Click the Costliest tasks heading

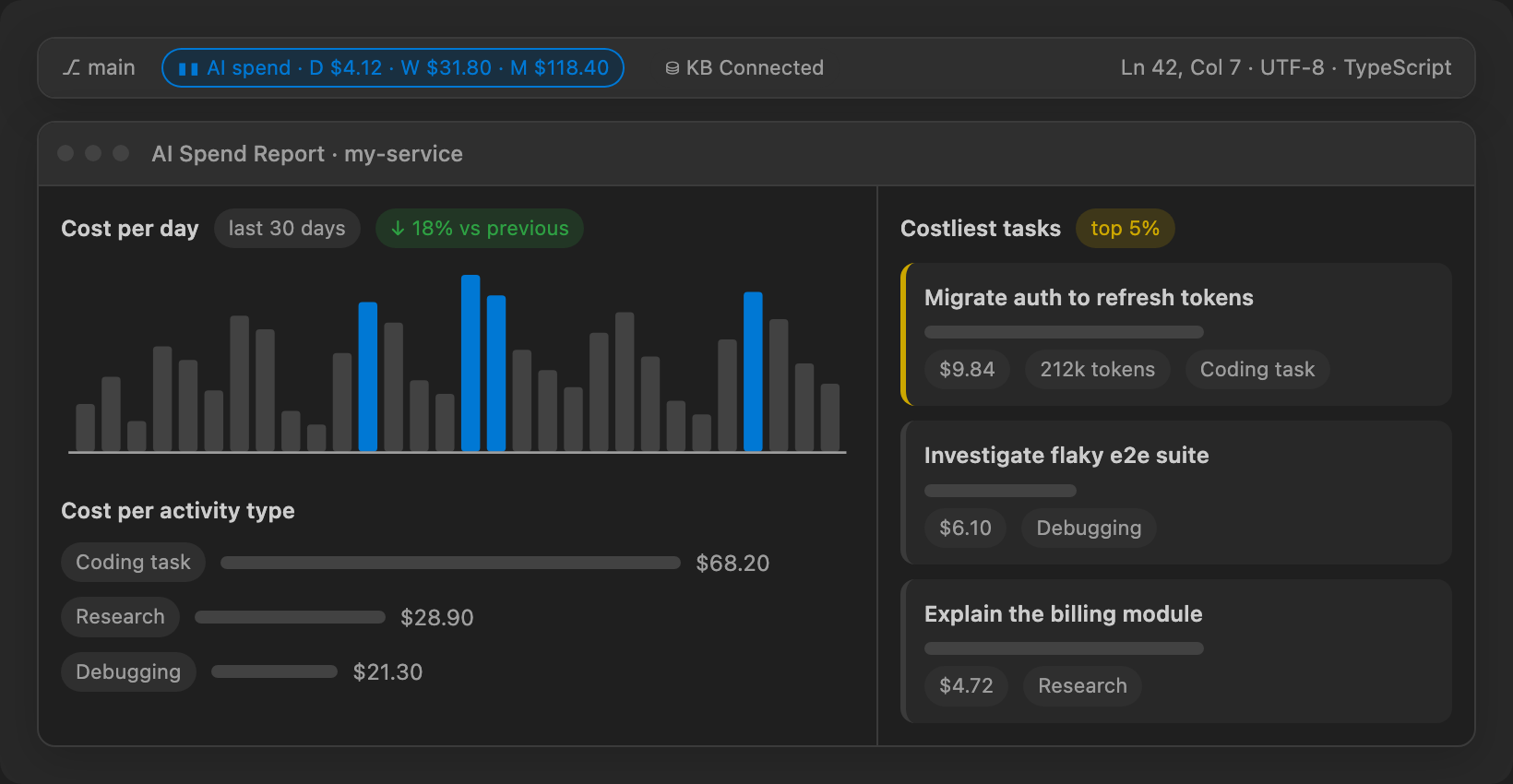pos(981,229)
